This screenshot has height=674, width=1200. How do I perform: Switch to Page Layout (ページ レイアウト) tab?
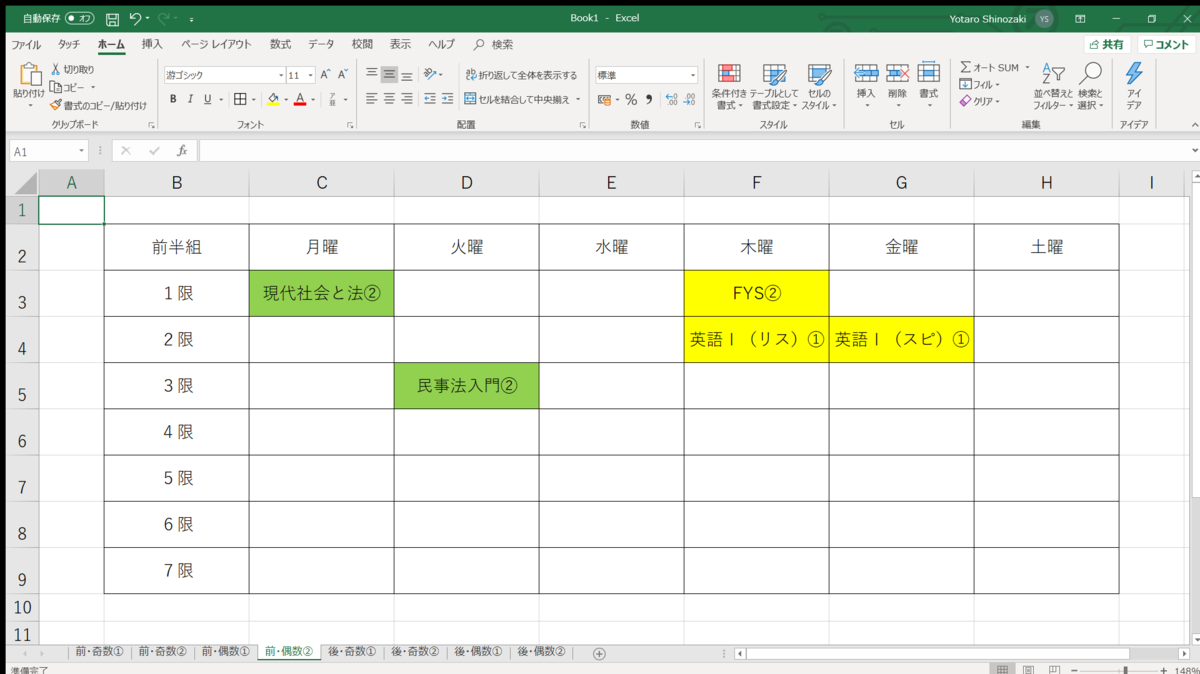pos(216,44)
